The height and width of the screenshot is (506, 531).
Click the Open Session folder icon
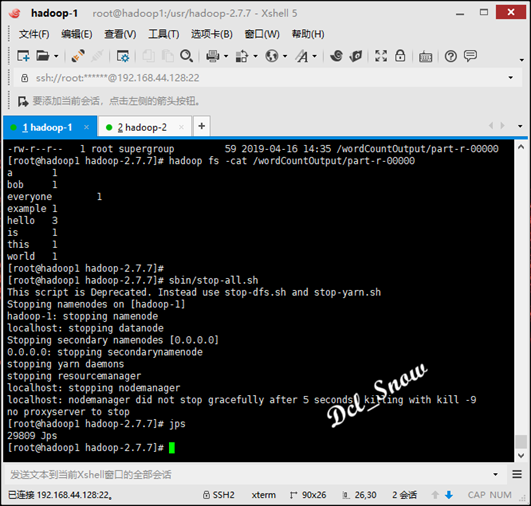pos(43,56)
